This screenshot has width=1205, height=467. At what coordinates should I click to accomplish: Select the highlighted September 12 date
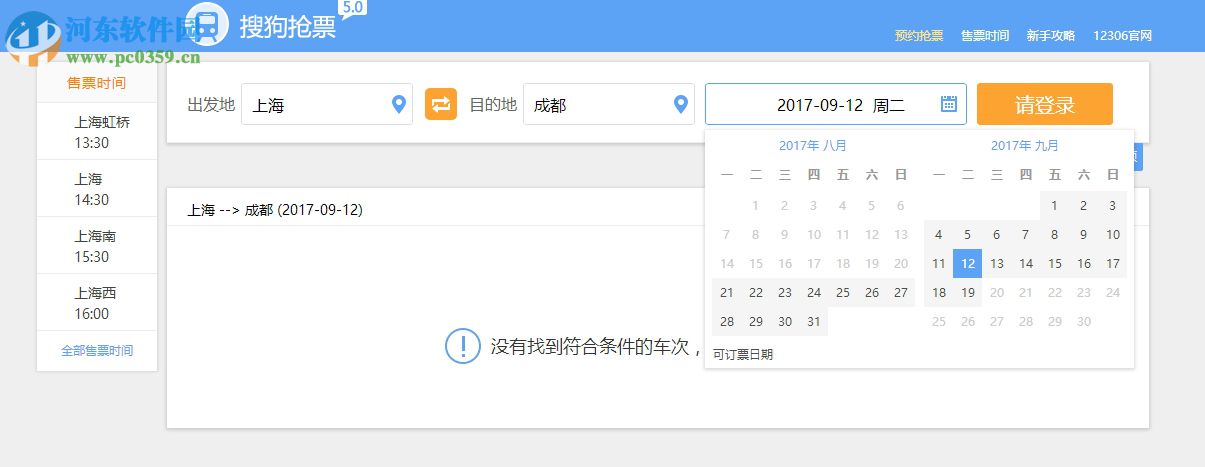[967, 264]
